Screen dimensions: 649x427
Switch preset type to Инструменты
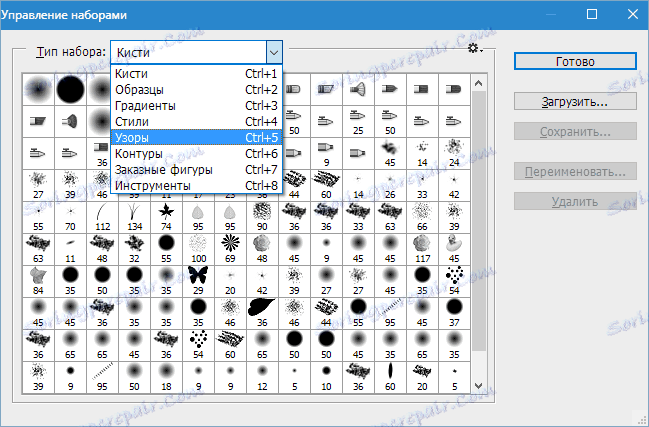pyautogui.click(x=196, y=186)
